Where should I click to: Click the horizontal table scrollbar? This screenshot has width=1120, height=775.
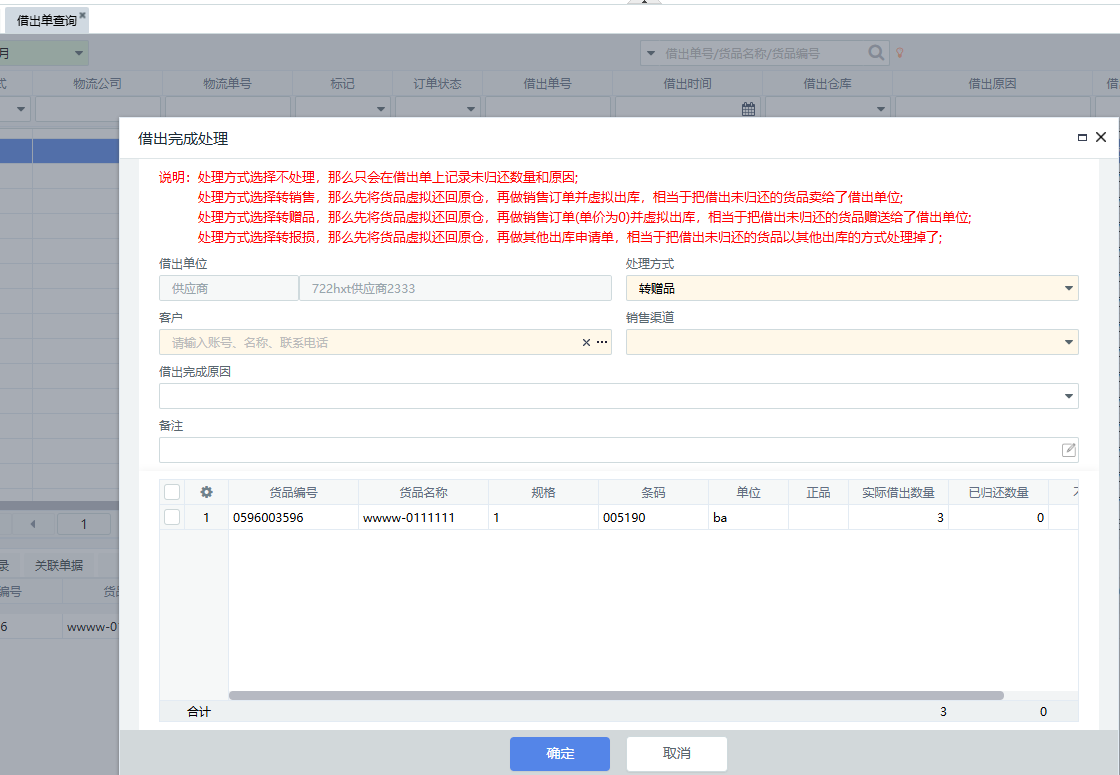pyautogui.click(x=615, y=695)
